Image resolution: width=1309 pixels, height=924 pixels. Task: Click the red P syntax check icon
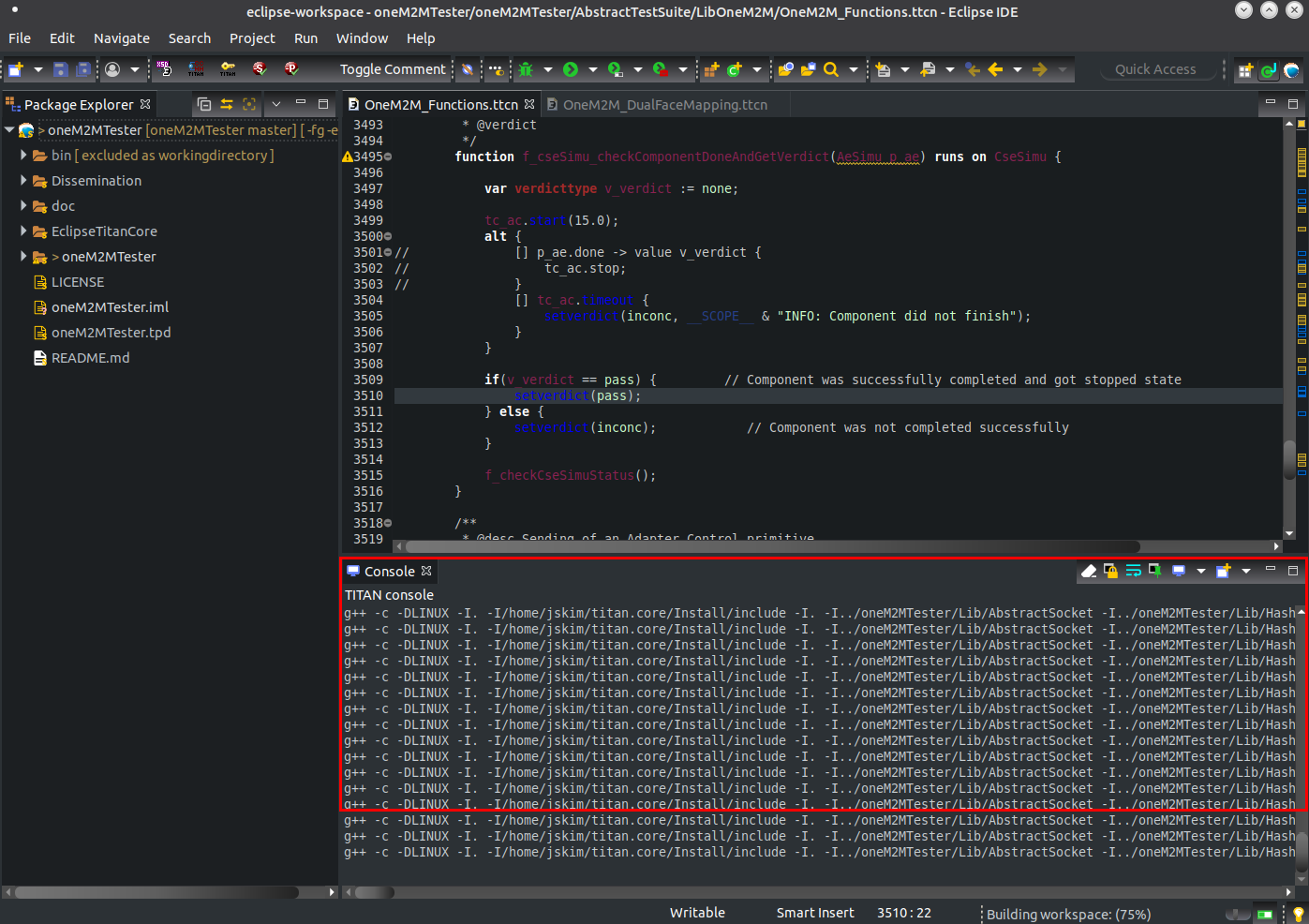[x=291, y=69]
